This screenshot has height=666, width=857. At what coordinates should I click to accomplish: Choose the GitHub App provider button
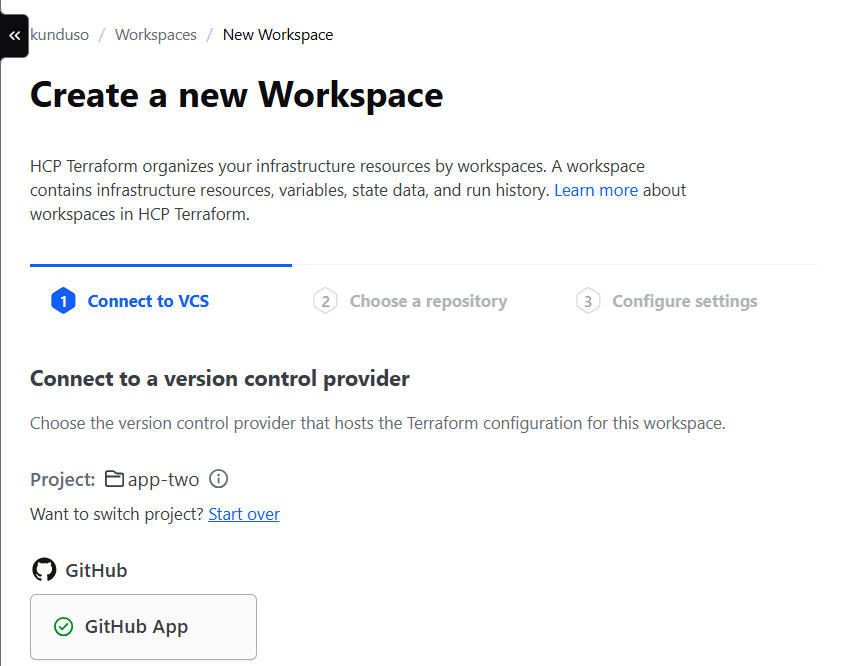tap(143, 627)
